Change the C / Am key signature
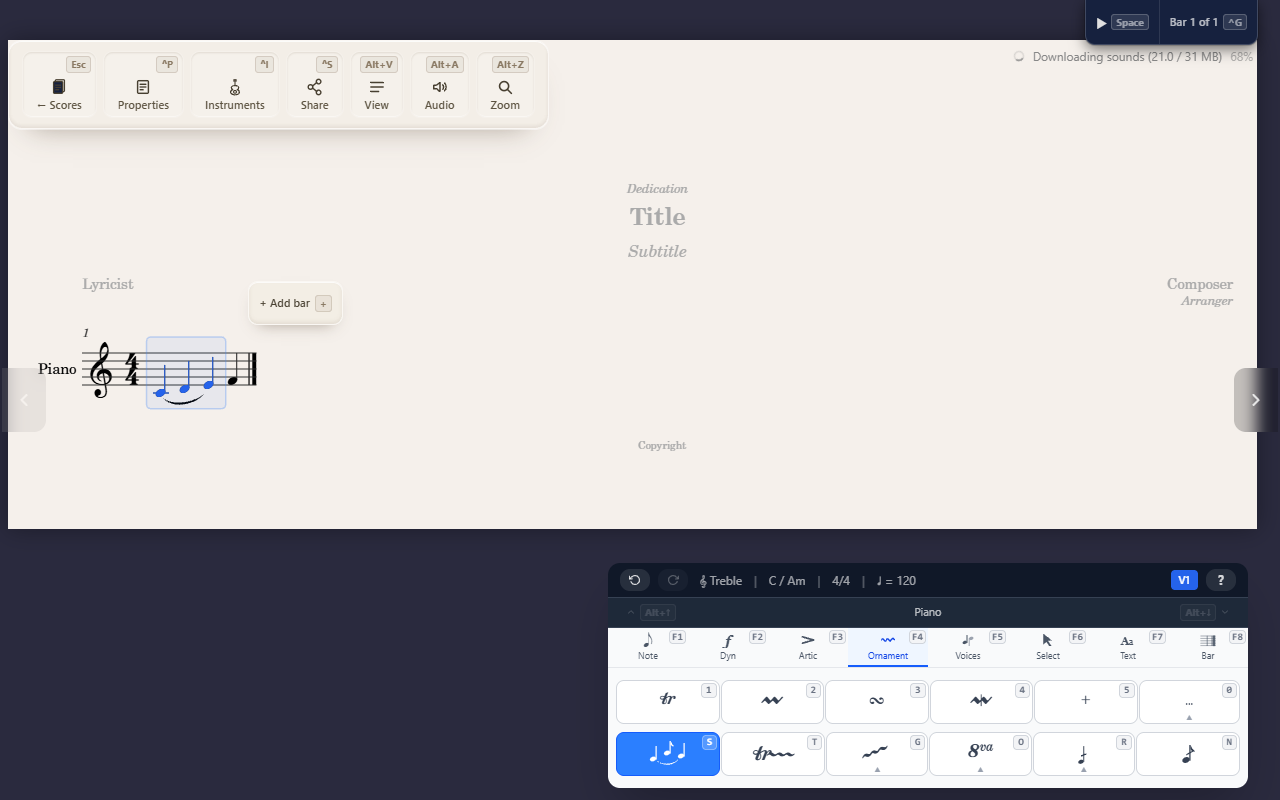Image resolution: width=1280 pixels, height=800 pixels. 787,581
